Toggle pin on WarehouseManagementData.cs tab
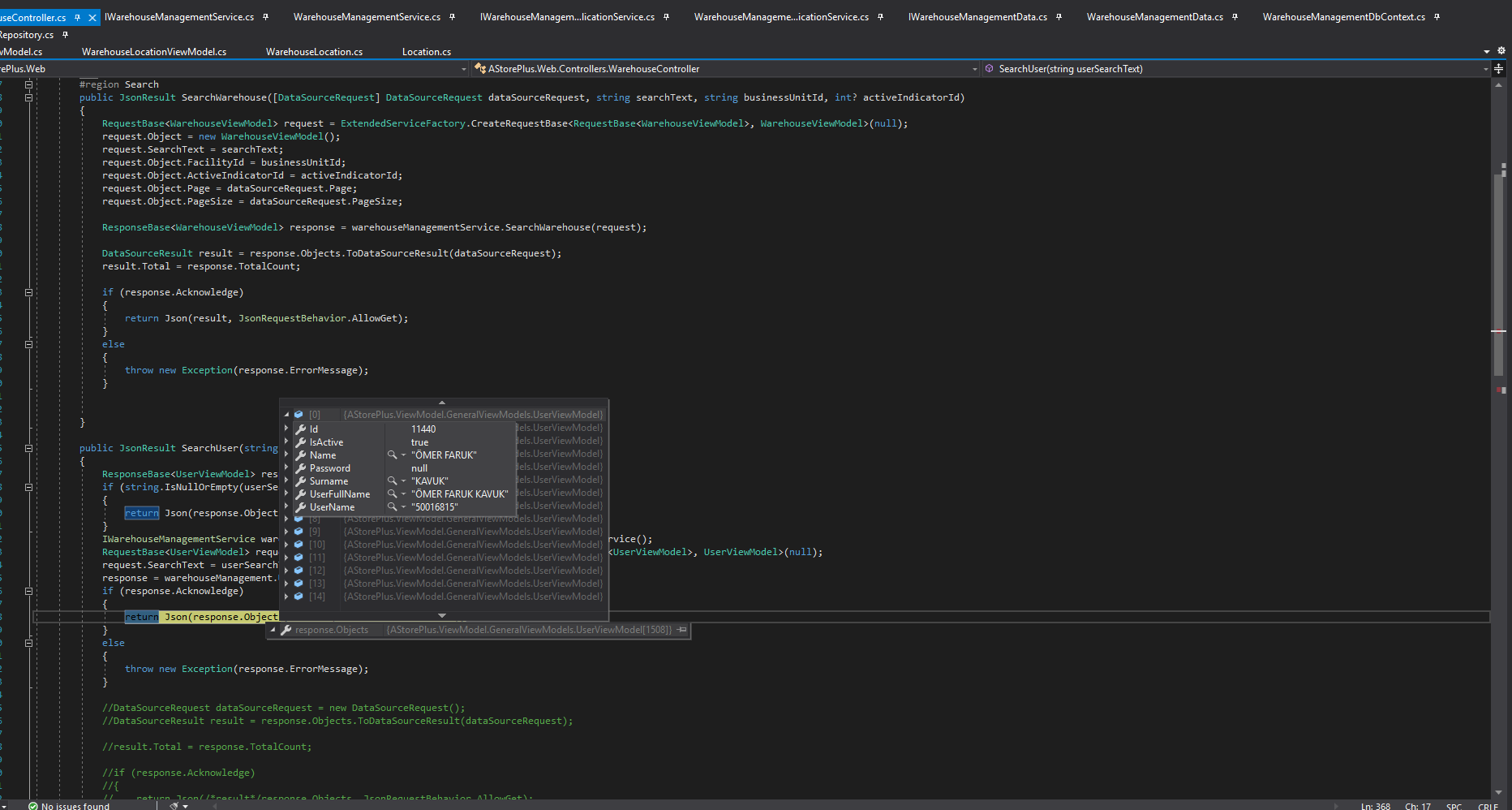This screenshot has height=810, width=1512. click(1235, 17)
